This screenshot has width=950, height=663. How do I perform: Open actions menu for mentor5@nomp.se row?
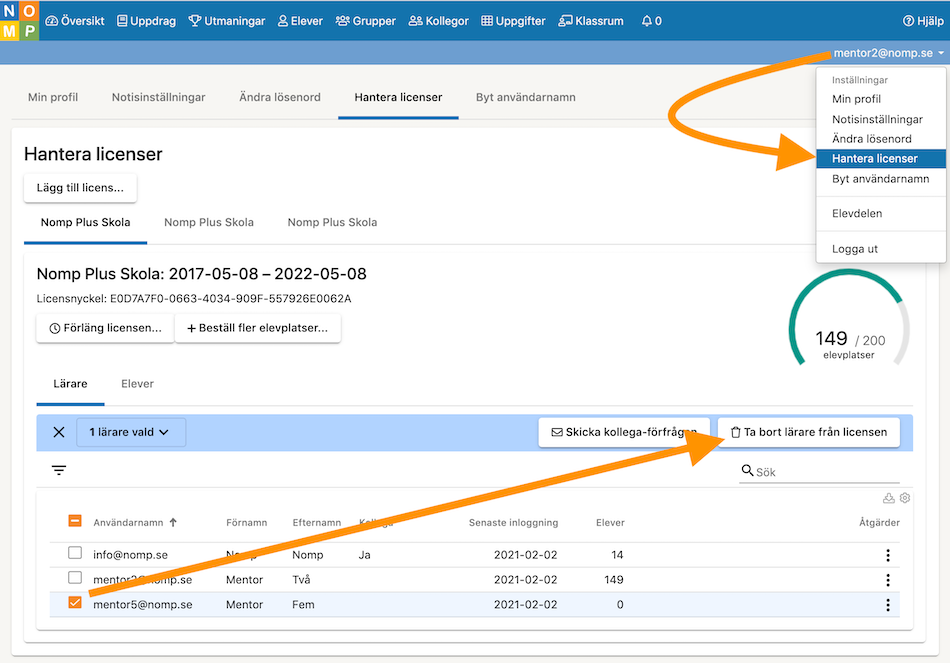coord(888,605)
